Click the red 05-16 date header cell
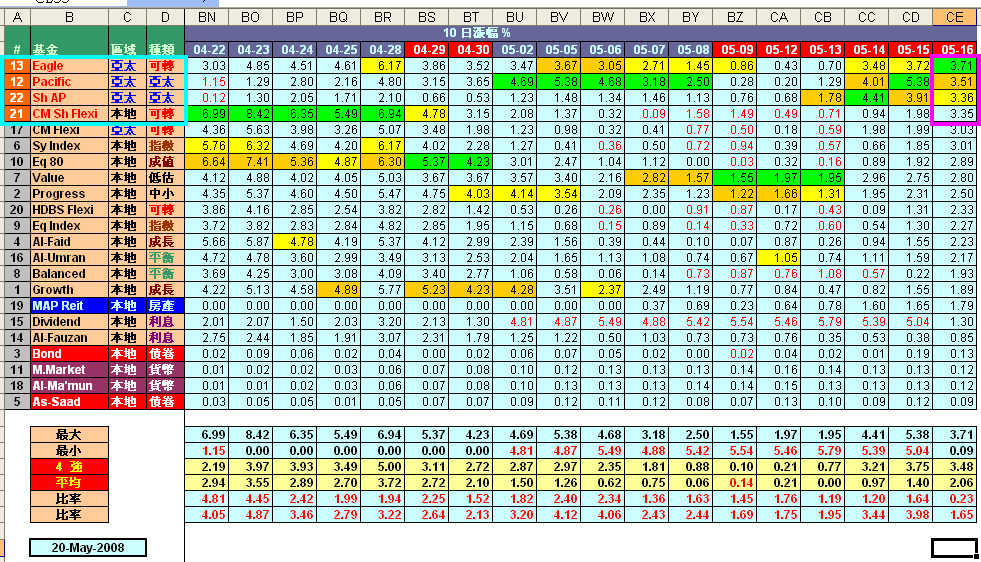Image resolution: width=981 pixels, height=562 pixels. [955, 49]
